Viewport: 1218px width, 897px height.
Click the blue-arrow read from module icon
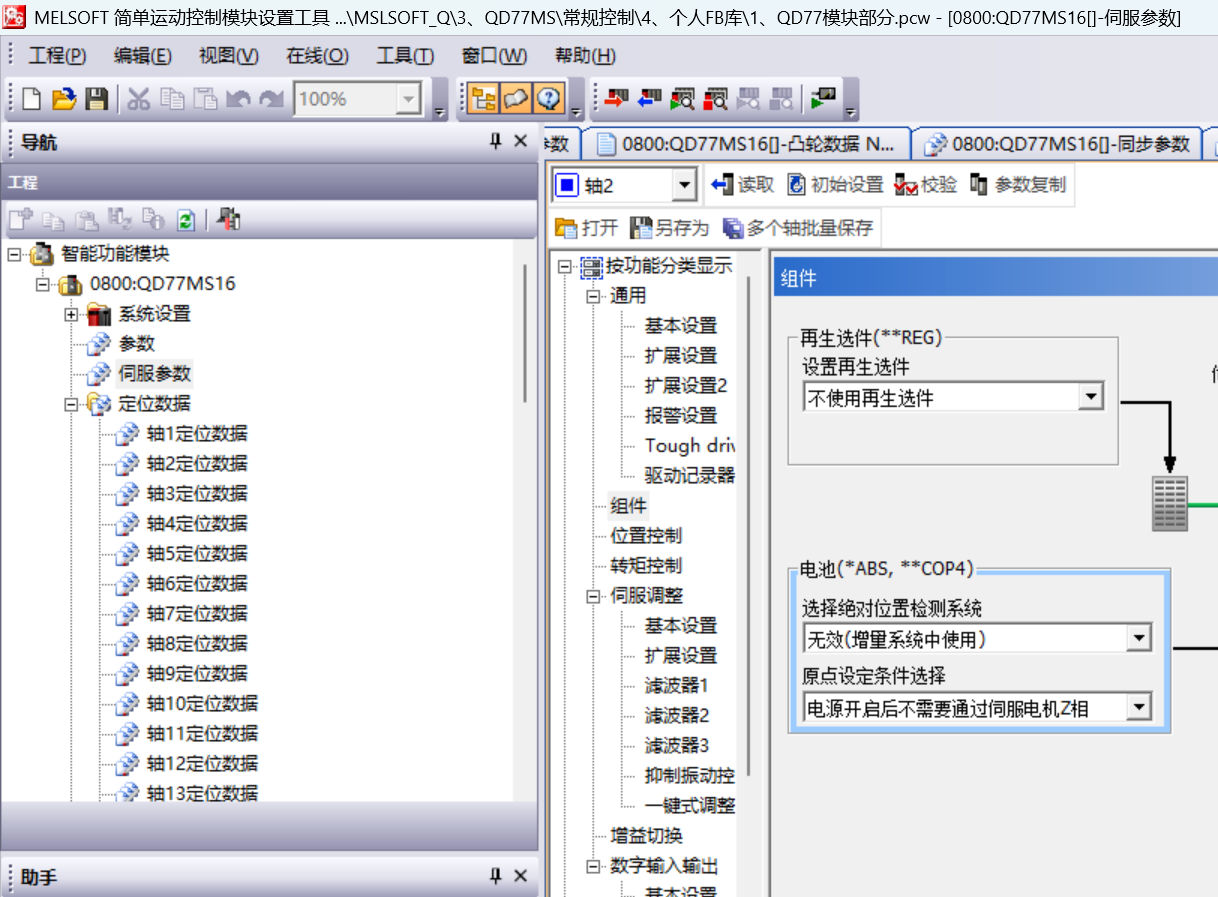(650, 99)
